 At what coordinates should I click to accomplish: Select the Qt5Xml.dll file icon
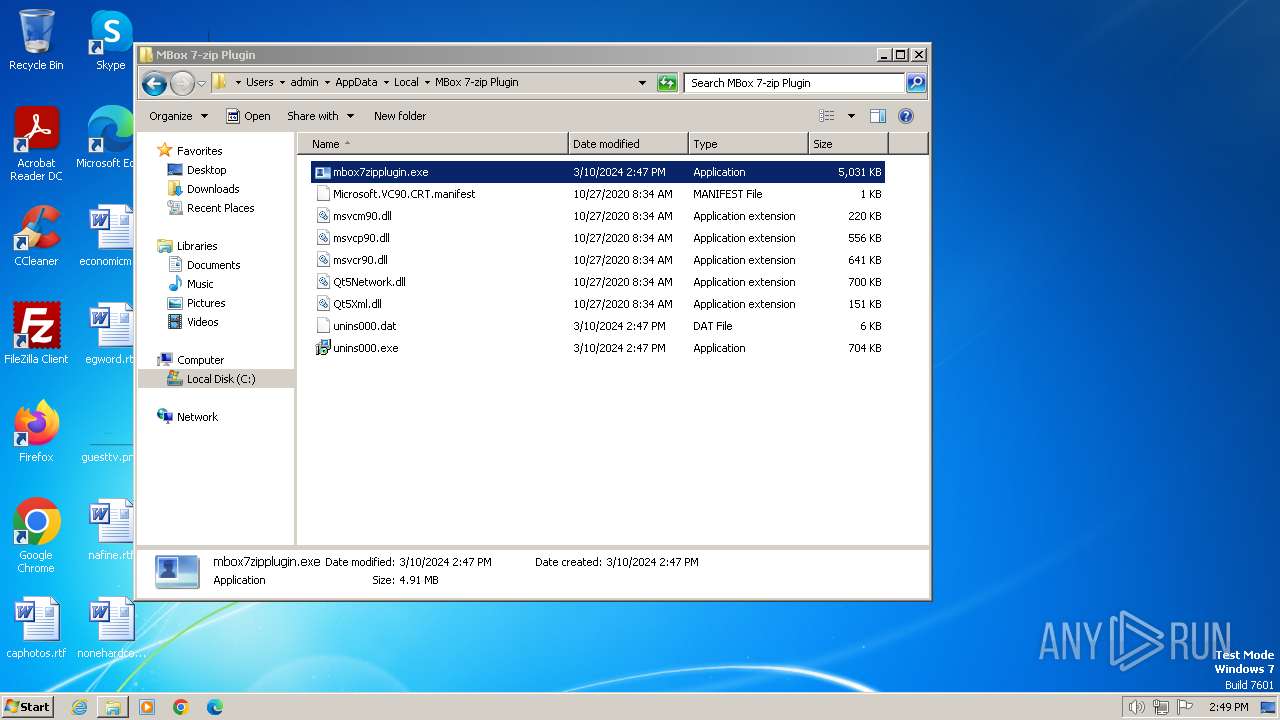[323, 304]
